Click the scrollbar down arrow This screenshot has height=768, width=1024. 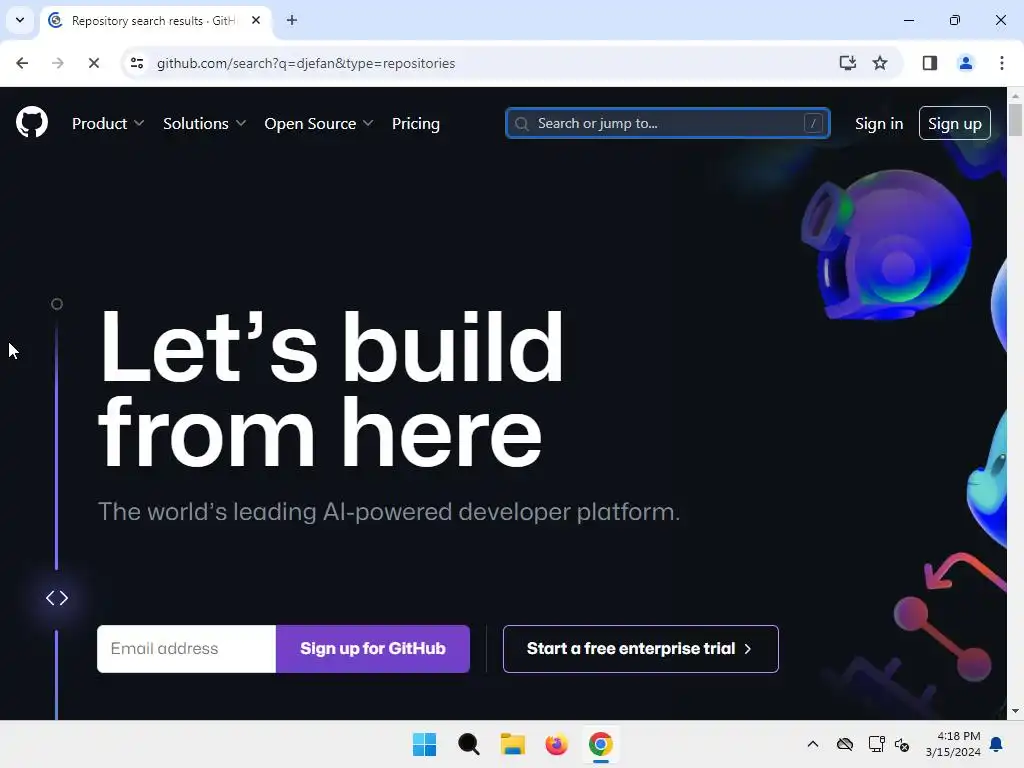1015,711
